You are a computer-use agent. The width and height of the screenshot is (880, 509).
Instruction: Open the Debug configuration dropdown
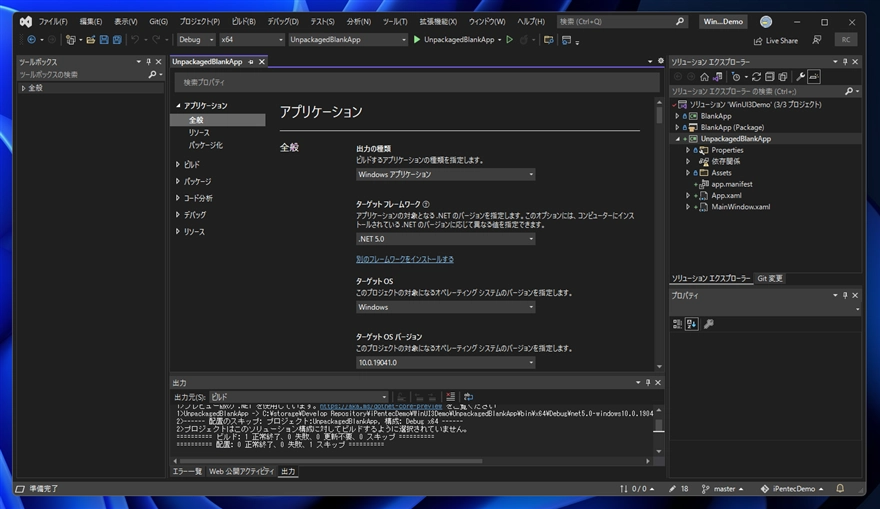point(196,40)
